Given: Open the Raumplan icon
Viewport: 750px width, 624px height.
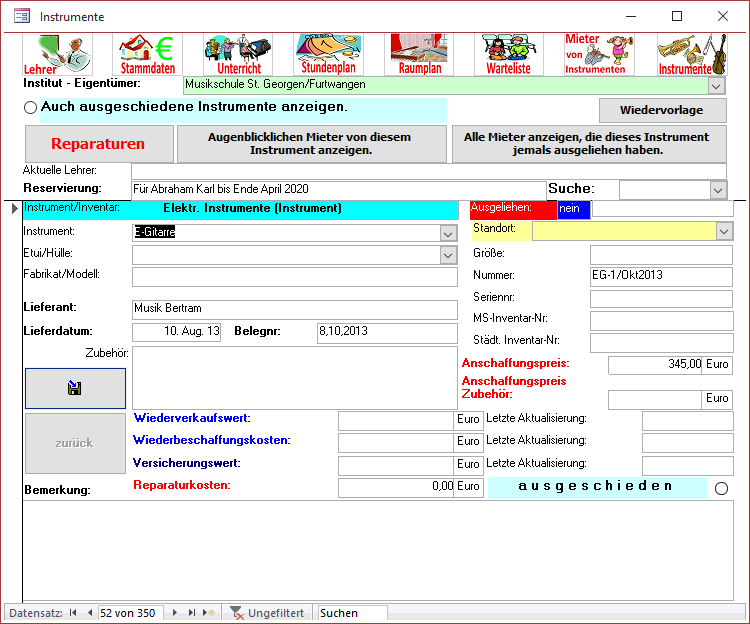Looking at the screenshot, I should tap(420, 55).
